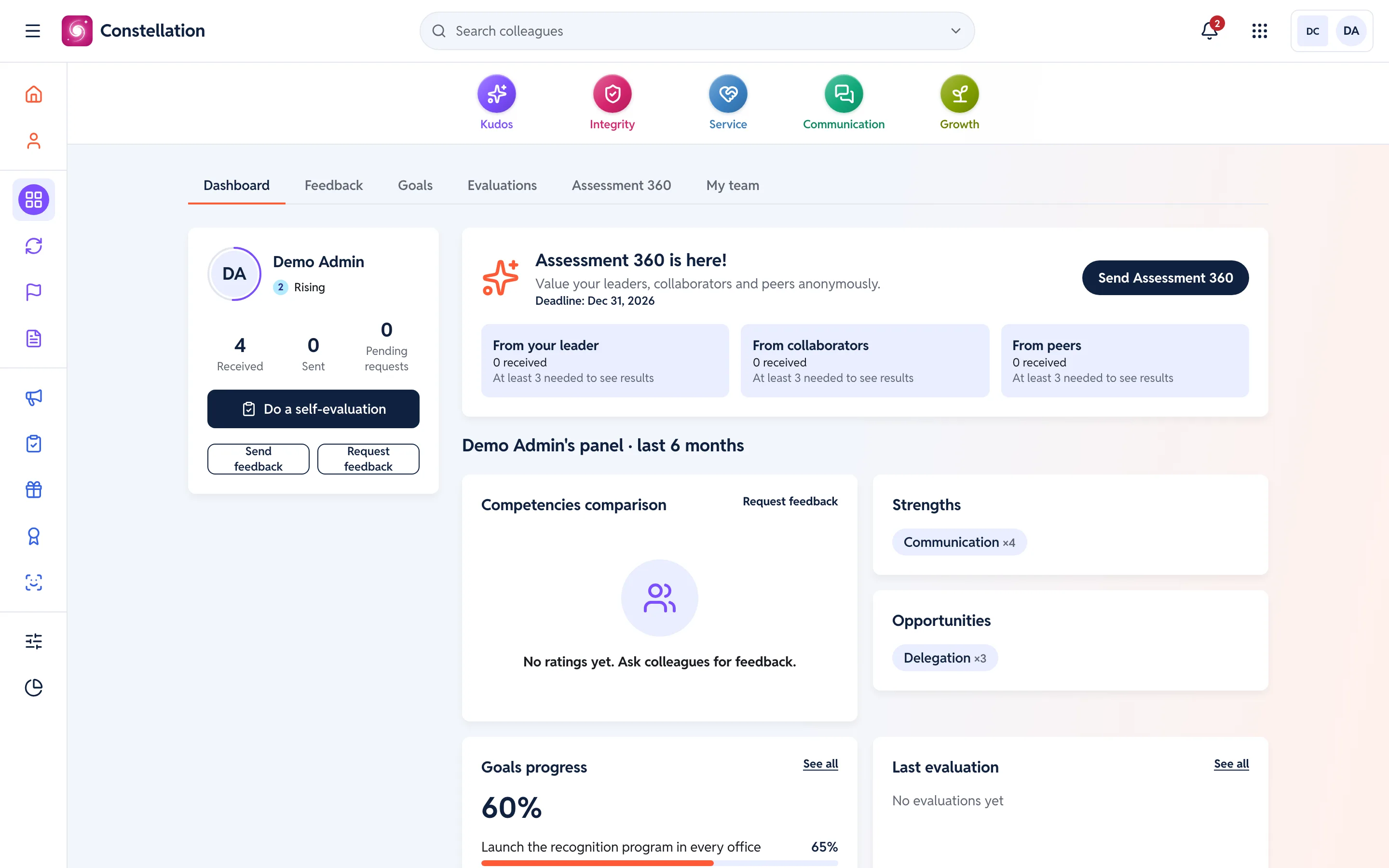This screenshot has height=868, width=1389.
Task: Open the pie chart analytics icon
Action: click(x=34, y=688)
